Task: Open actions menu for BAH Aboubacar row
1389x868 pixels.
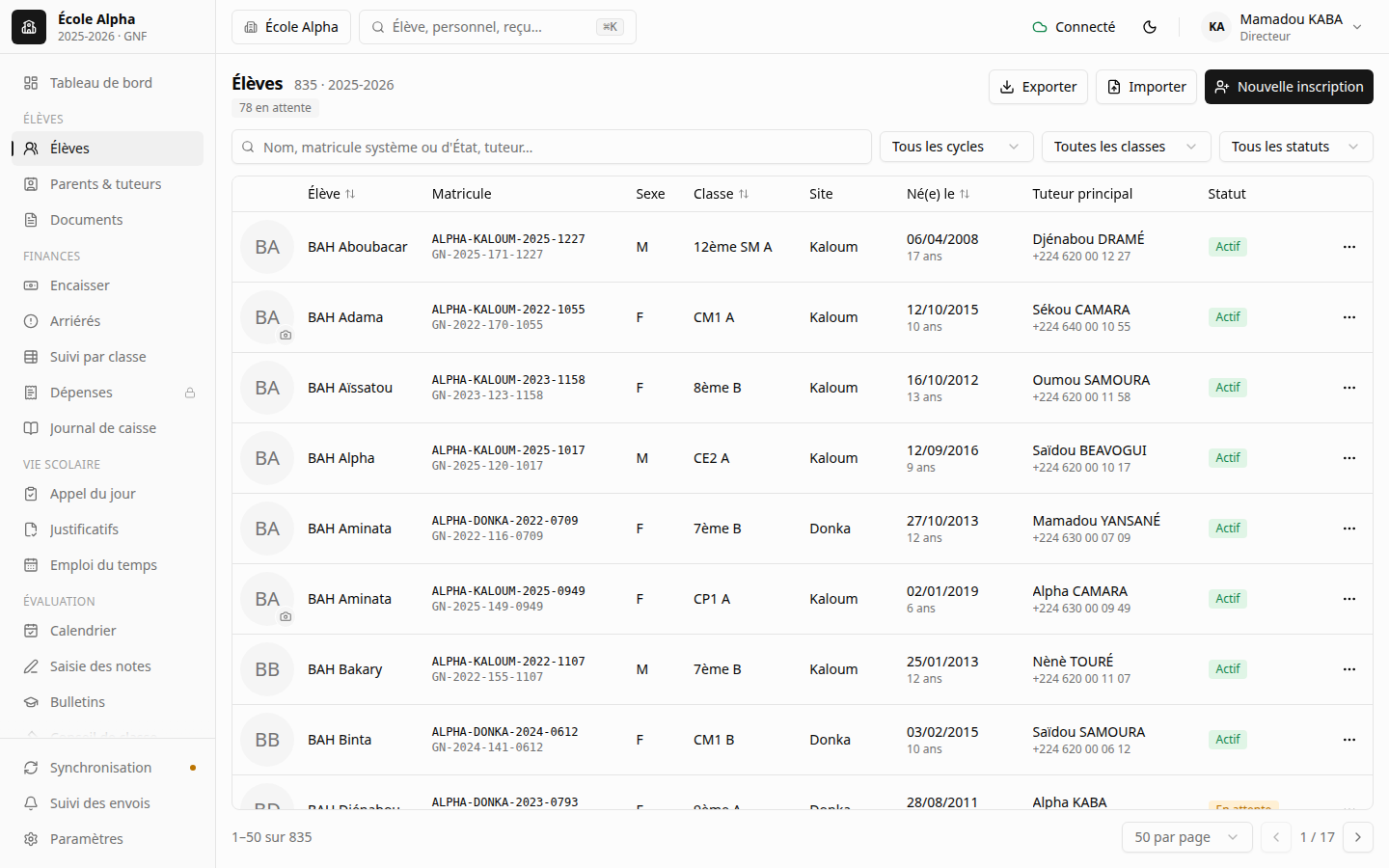Action: [x=1349, y=247]
